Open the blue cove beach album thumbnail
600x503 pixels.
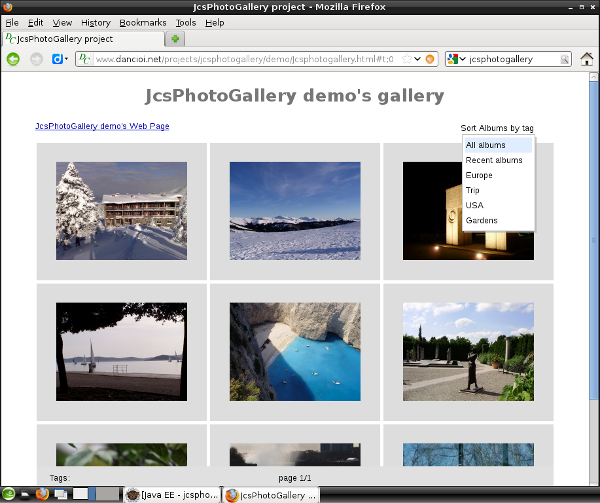(295, 352)
